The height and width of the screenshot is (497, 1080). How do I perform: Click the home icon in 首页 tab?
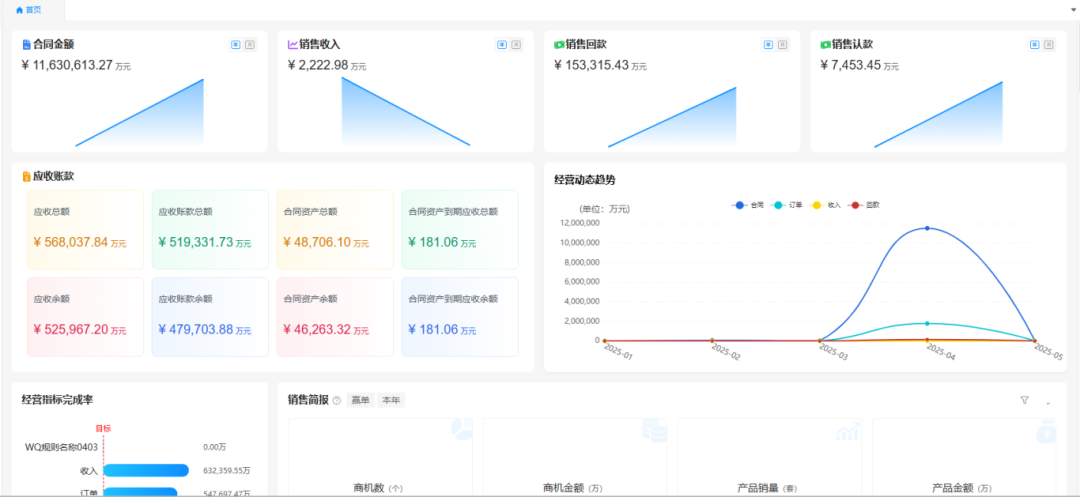[x=19, y=9]
